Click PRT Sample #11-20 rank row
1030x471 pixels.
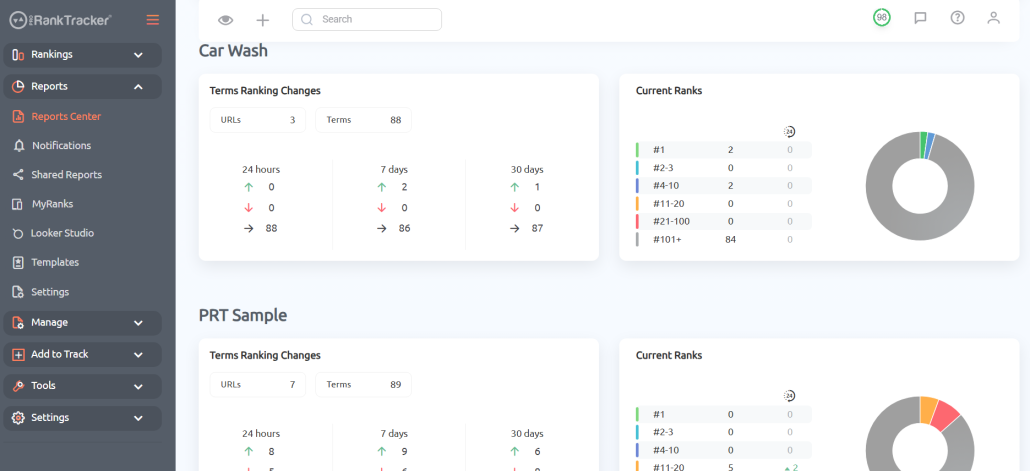723,465
